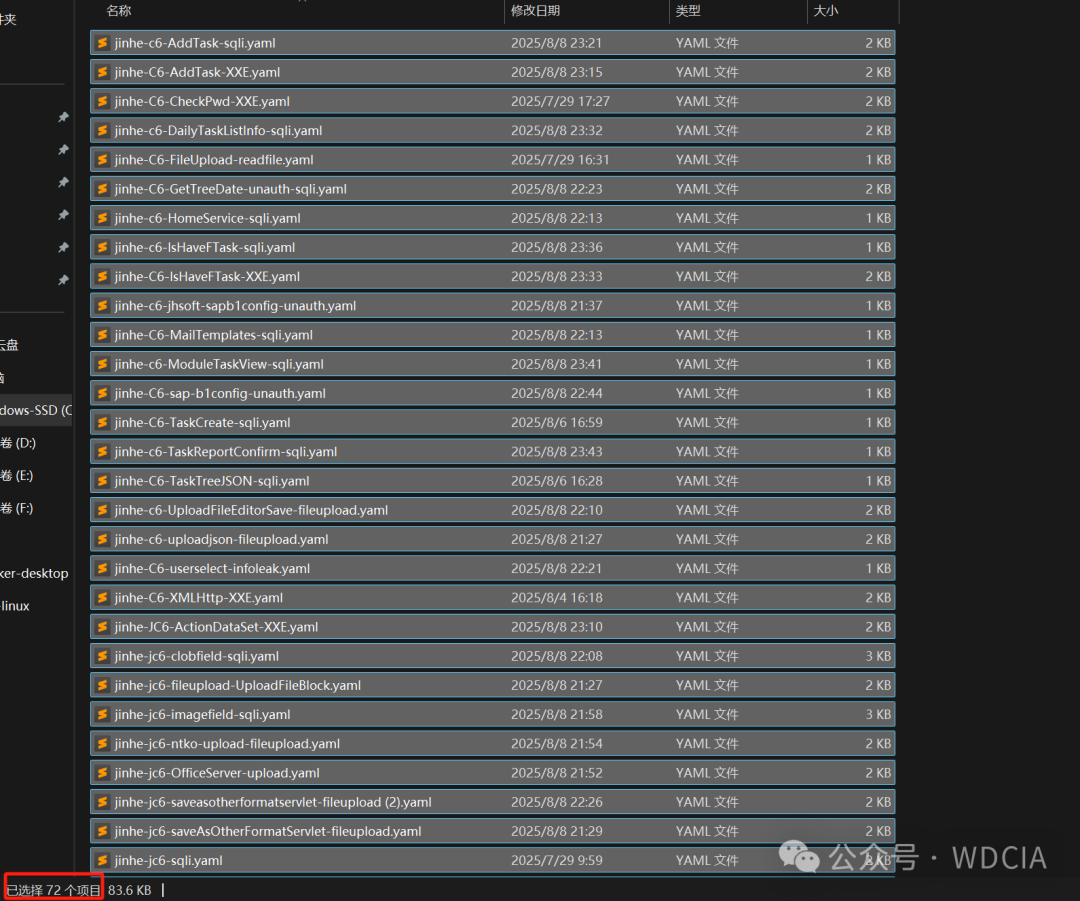Sort files by the 修改日期 column header
Screen dimensions: 1080x901
[x=535, y=11]
